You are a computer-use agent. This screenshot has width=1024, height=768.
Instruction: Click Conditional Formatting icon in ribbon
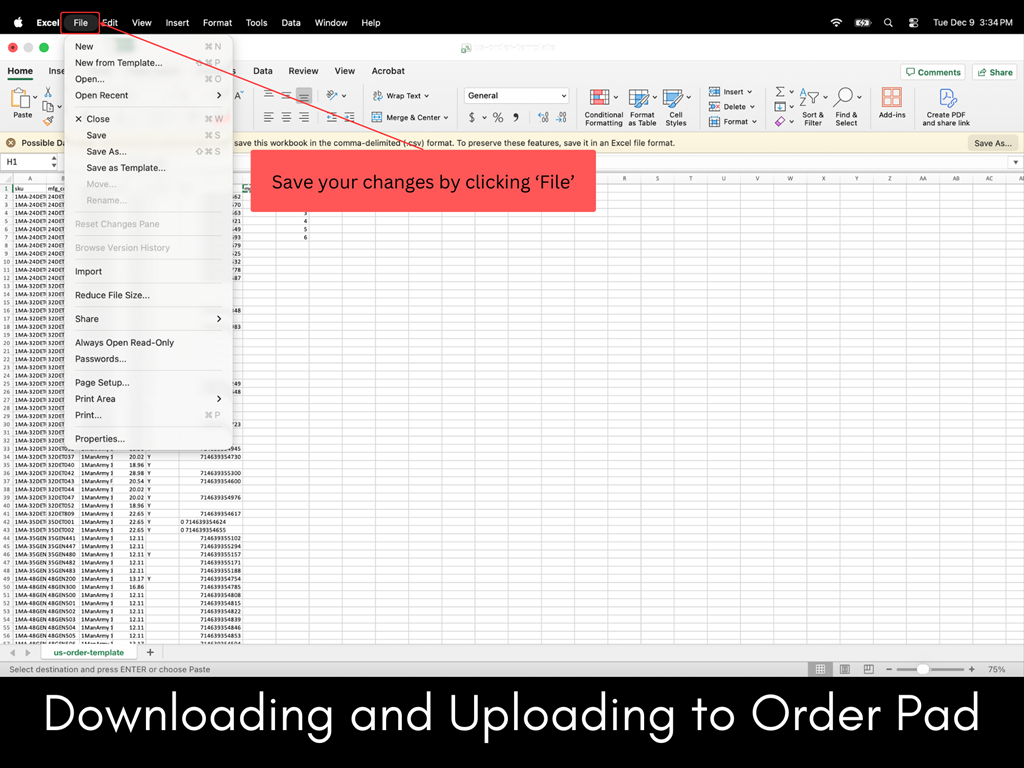coord(600,98)
